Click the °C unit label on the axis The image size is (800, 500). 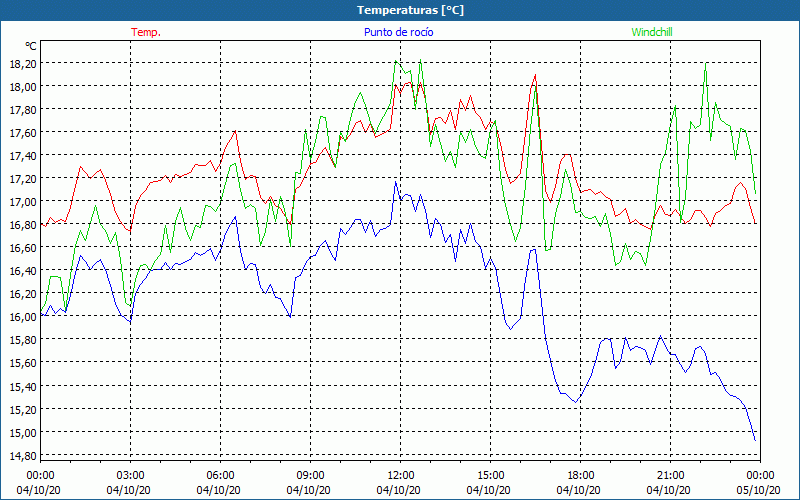point(31,46)
